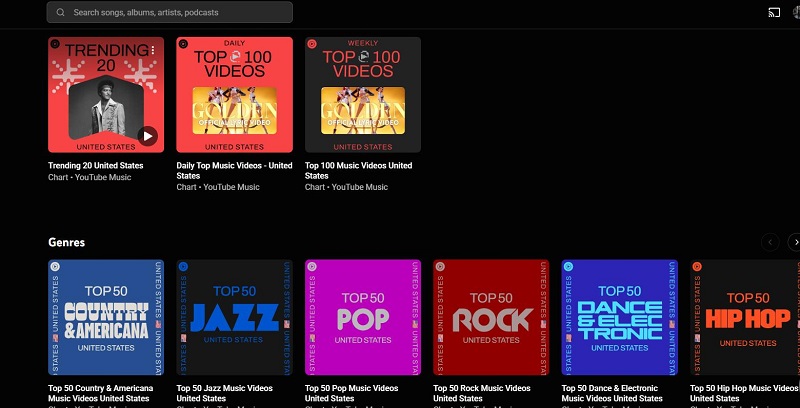
Task: Open Top 50 Rock thumbnail
Action: [x=491, y=318]
